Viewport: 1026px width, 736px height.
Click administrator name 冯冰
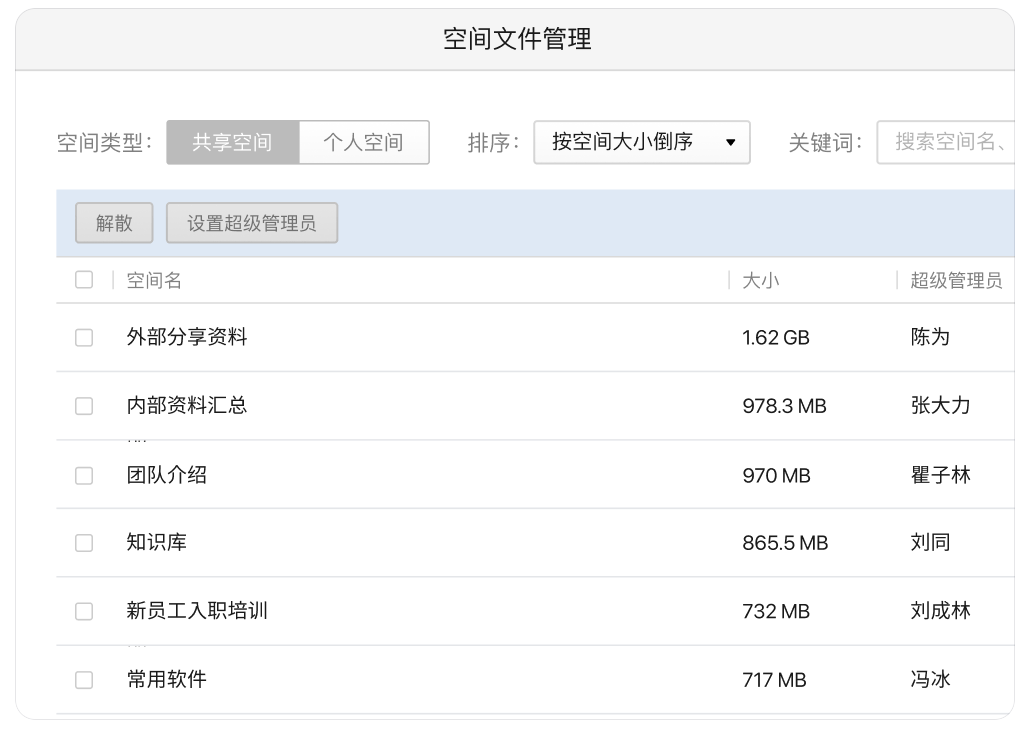pos(930,680)
